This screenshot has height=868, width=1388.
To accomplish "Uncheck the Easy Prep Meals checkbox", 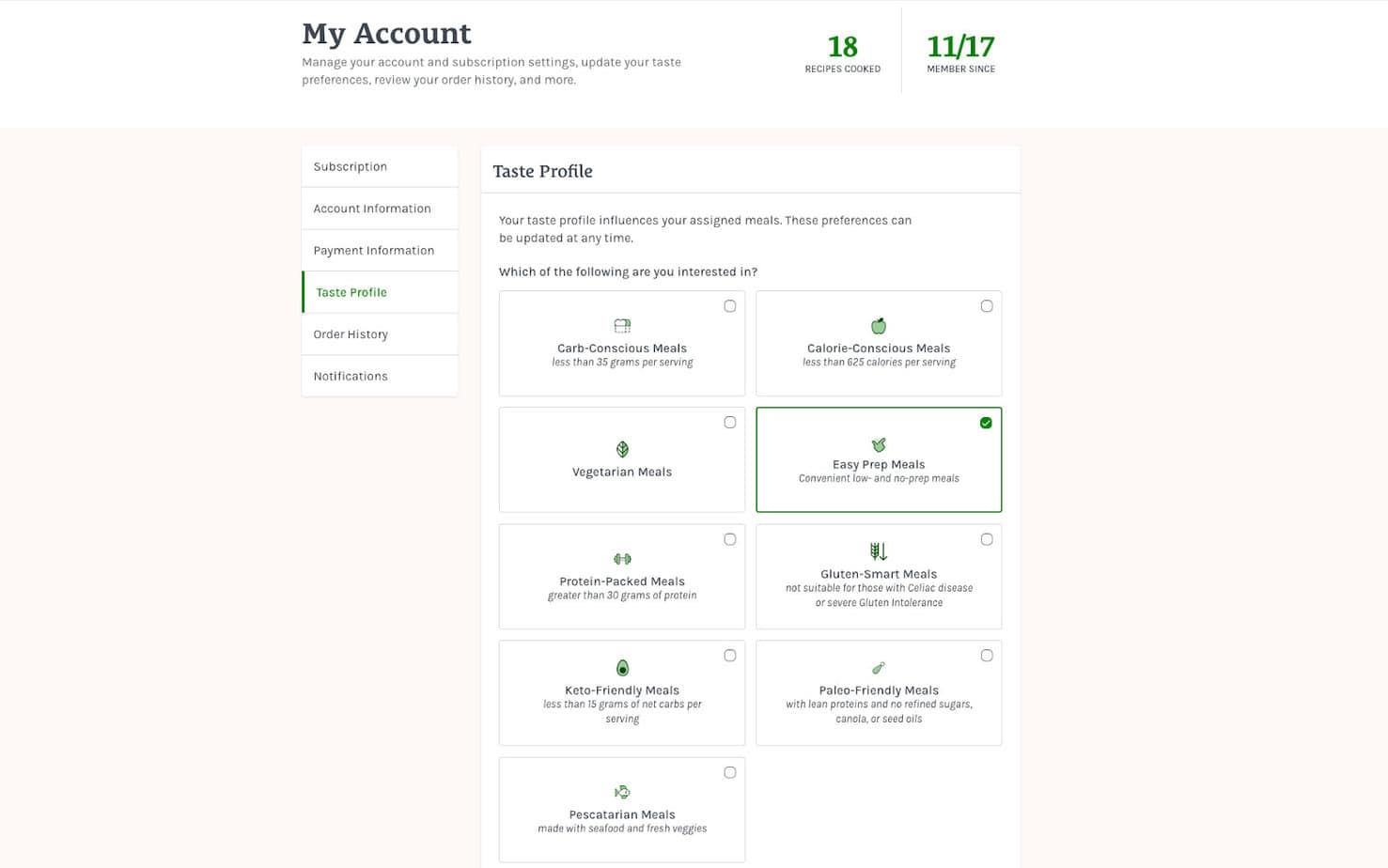I will pyautogui.click(x=986, y=423).
